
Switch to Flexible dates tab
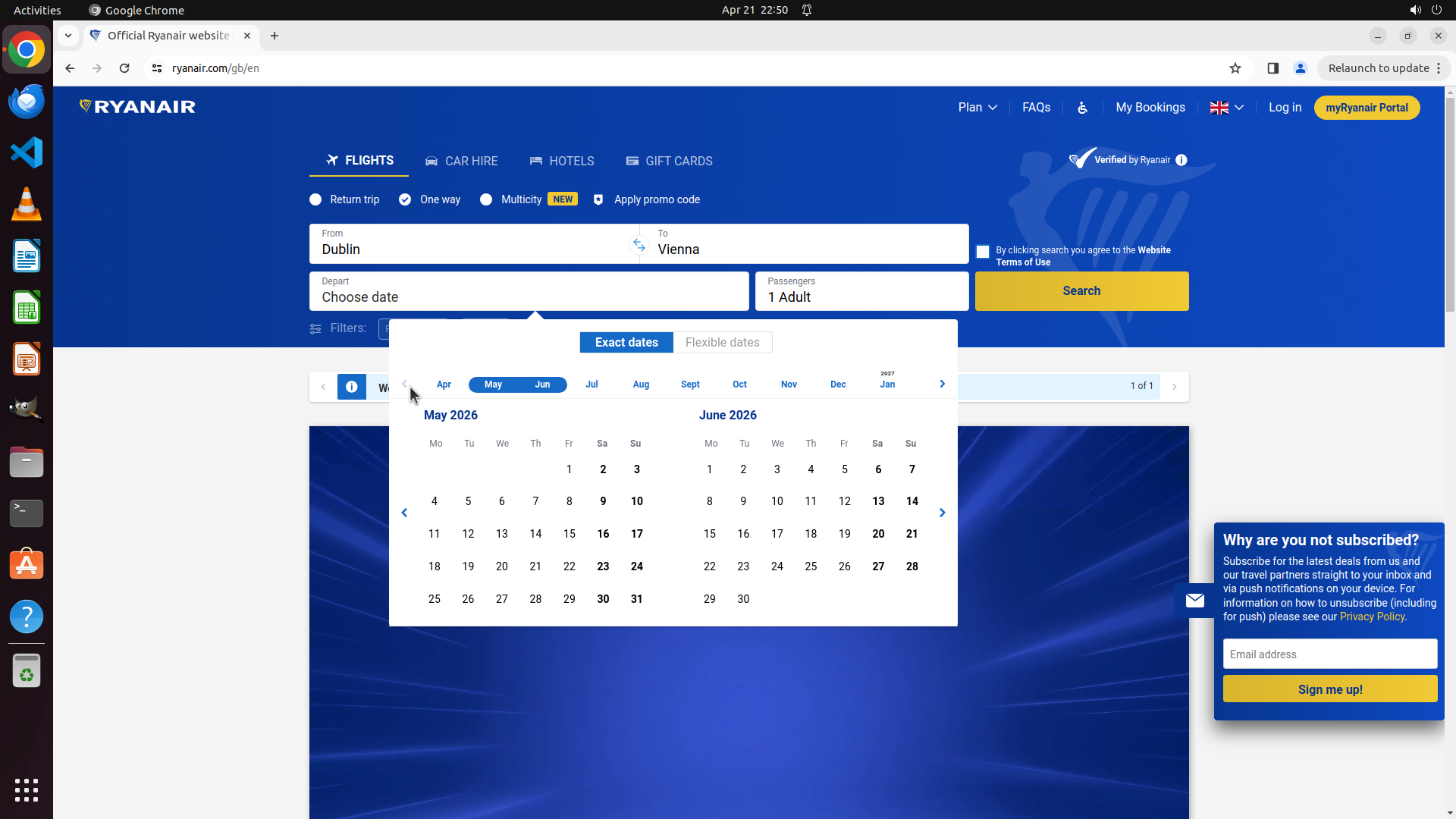(x=722, y=343)
